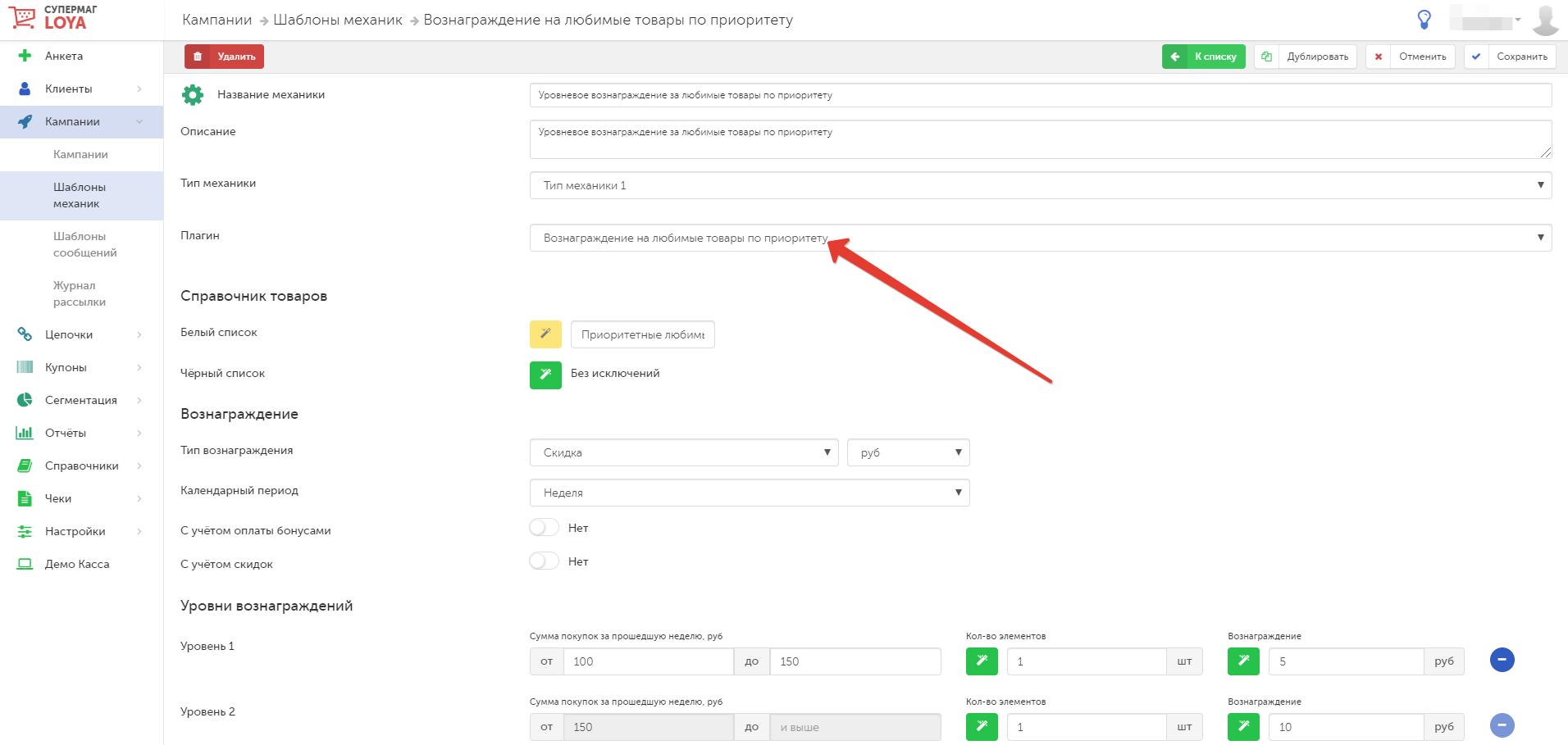Click the Название механики input field
The height and width of the screenshot is (745, 1568).
1041,95
